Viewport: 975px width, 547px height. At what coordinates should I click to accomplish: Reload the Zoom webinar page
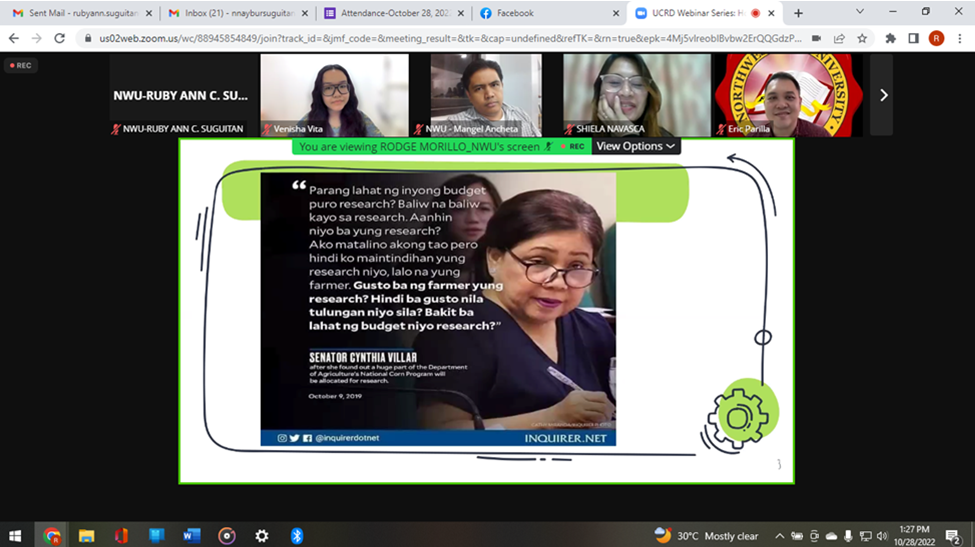click(59, 38)
